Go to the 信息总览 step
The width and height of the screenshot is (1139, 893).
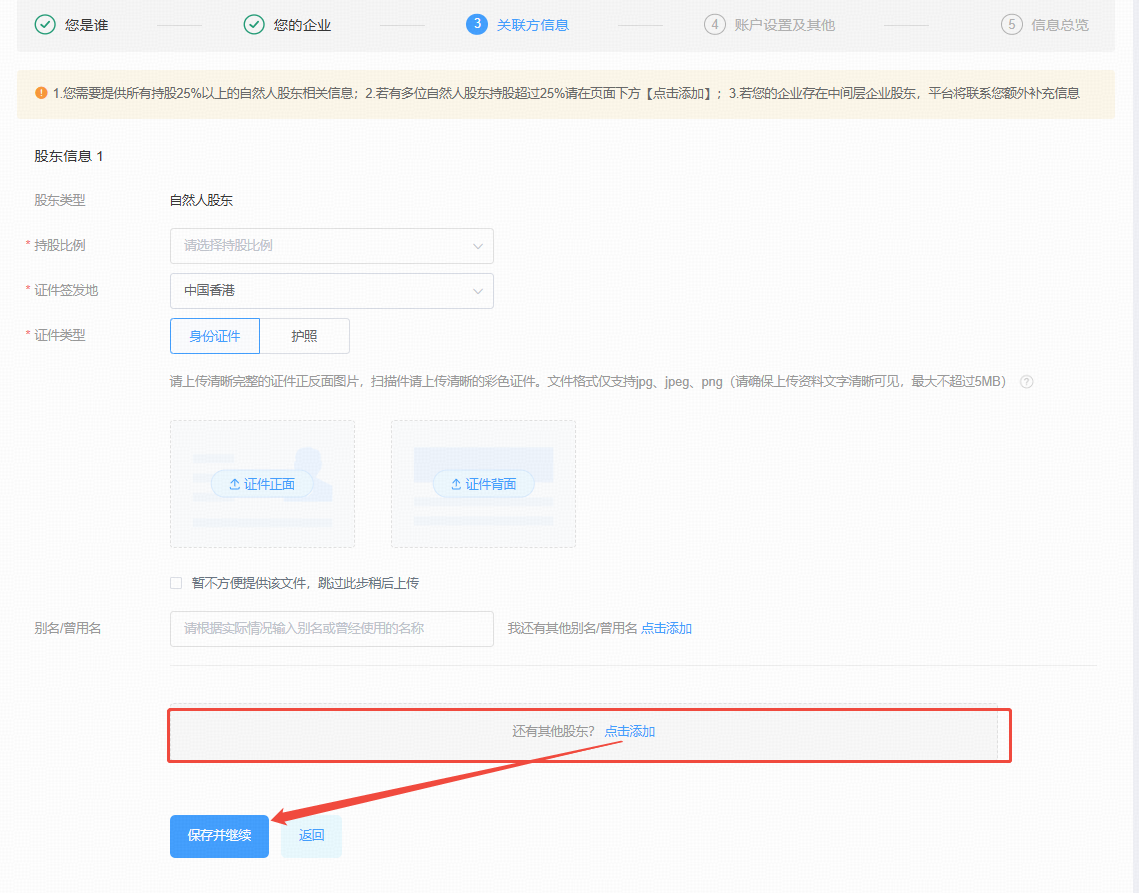[x=1060, y=24]
